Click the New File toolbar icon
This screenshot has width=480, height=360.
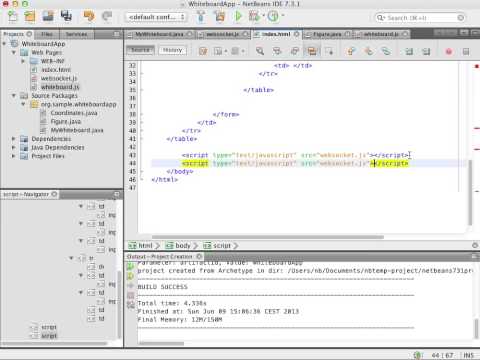[13, 16]
